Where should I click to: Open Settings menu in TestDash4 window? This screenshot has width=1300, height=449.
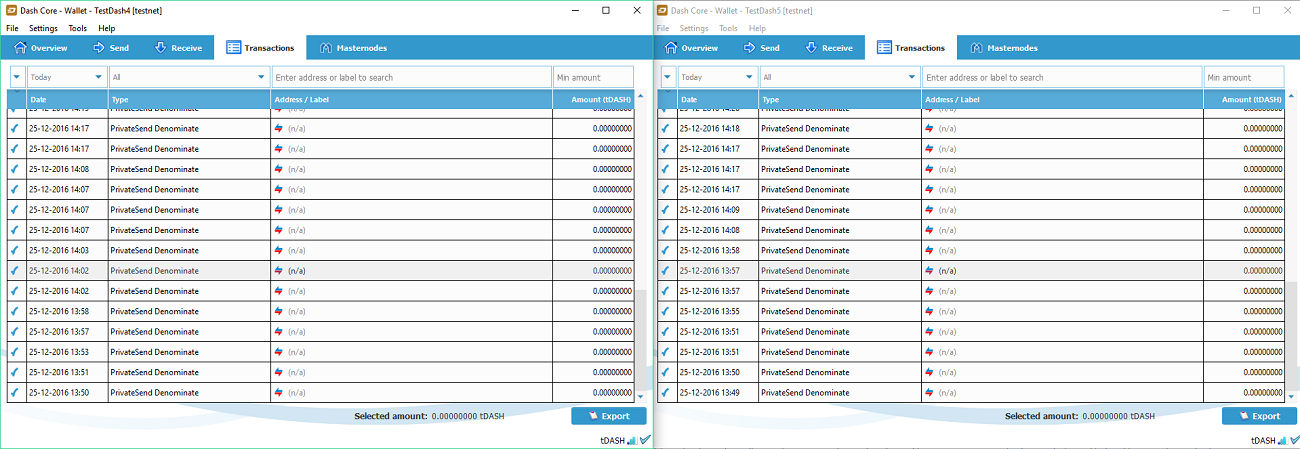point(43,28)
